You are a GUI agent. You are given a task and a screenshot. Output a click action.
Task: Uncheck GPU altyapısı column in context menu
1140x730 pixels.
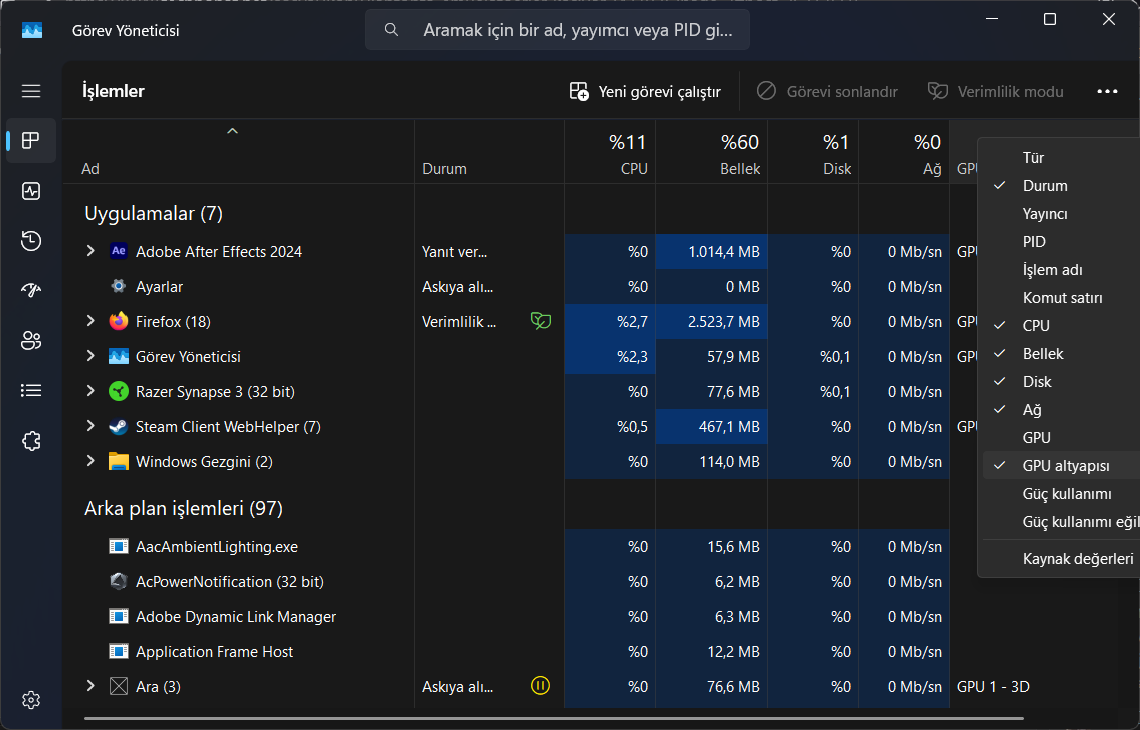(x=1061, y=466)
